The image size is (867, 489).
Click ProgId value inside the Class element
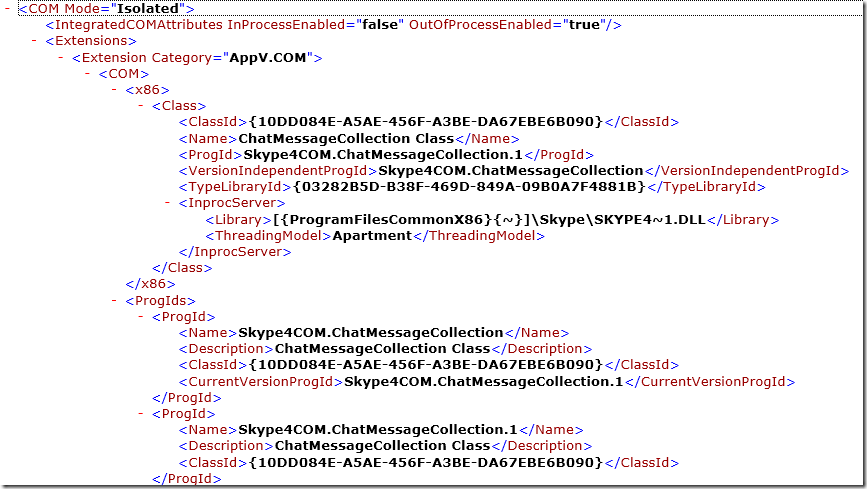point(383,154)
